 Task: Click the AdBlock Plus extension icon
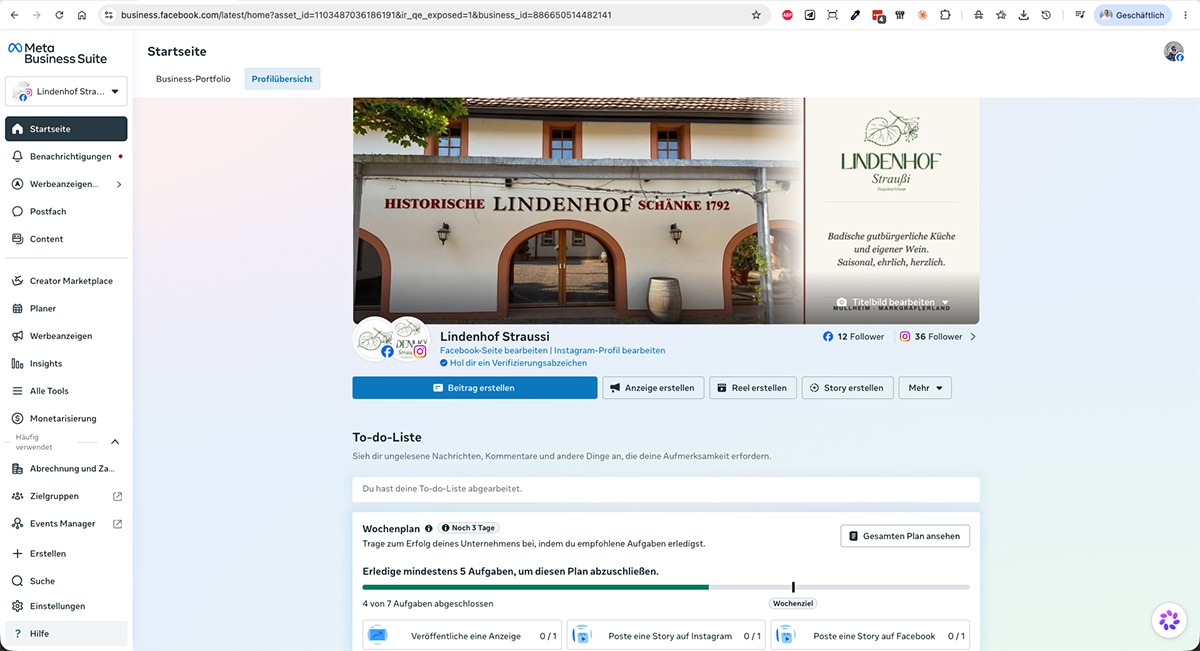[x=788, y=15]
